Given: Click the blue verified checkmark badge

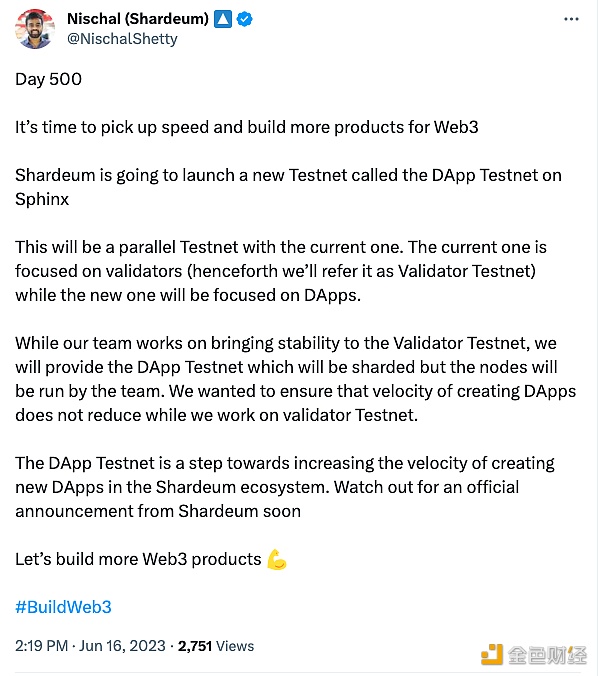Looking at the screenshot, I should [x=245, y=19].
